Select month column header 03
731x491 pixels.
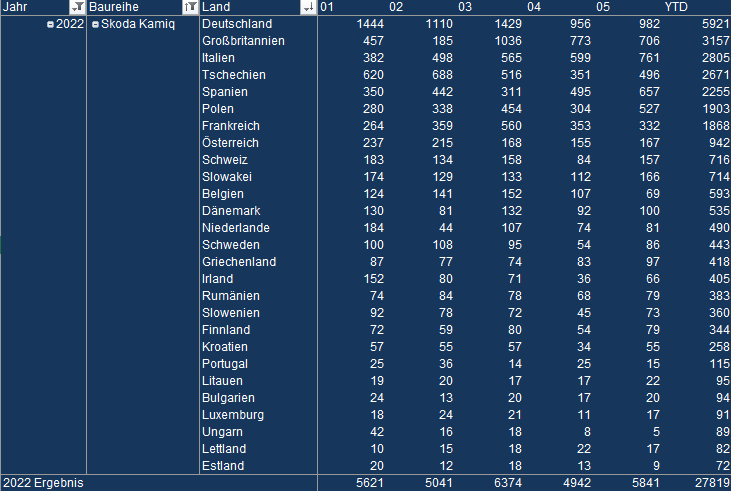[x=465, y=7]
